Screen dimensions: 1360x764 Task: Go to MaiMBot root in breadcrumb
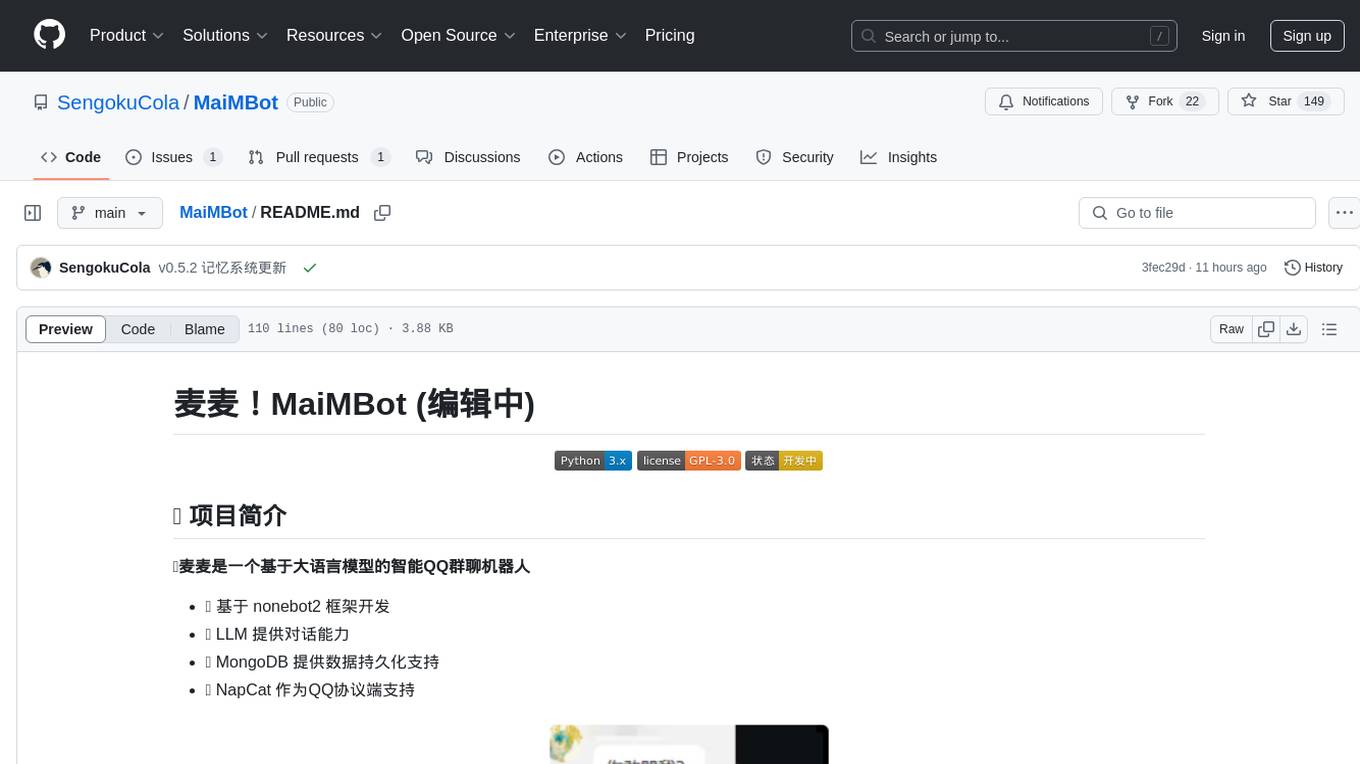[x=213, y=212]
